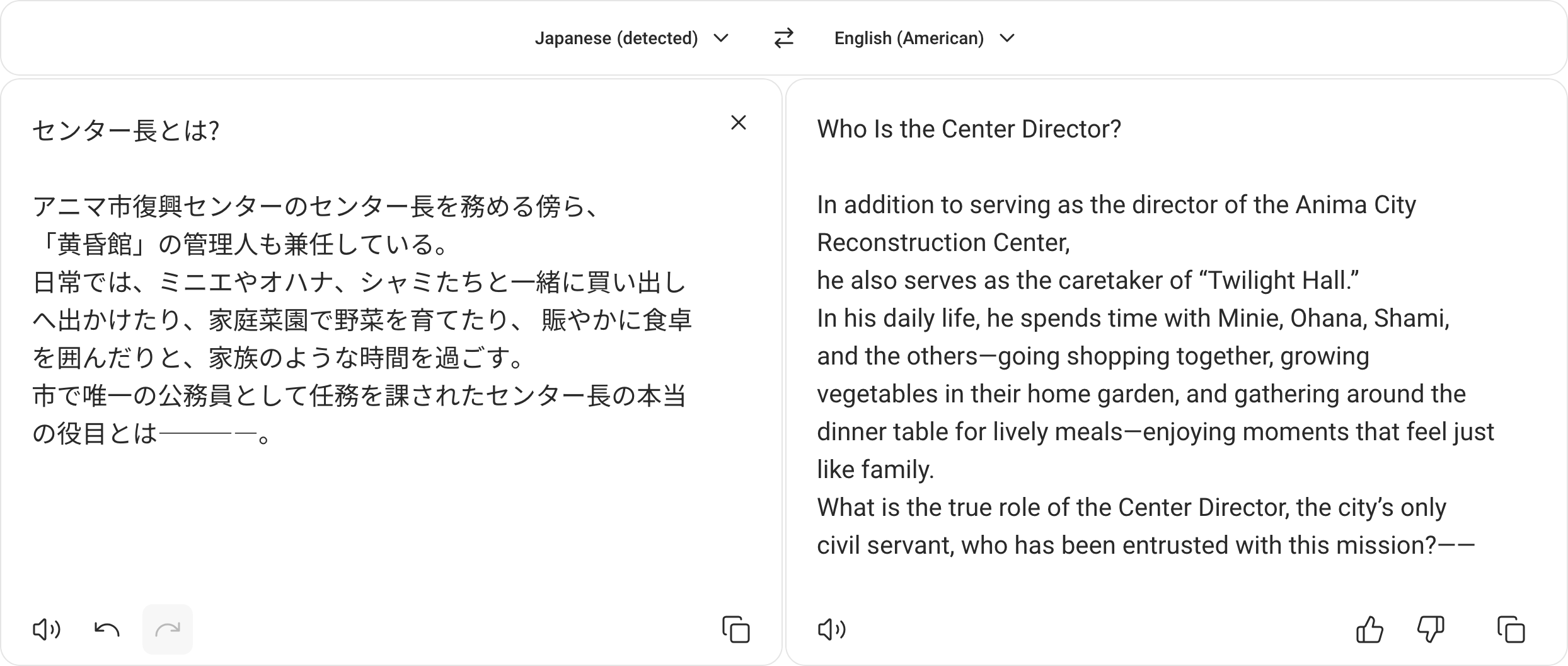
Task: Listen to the Japanese source text
Action: point(47,629)
